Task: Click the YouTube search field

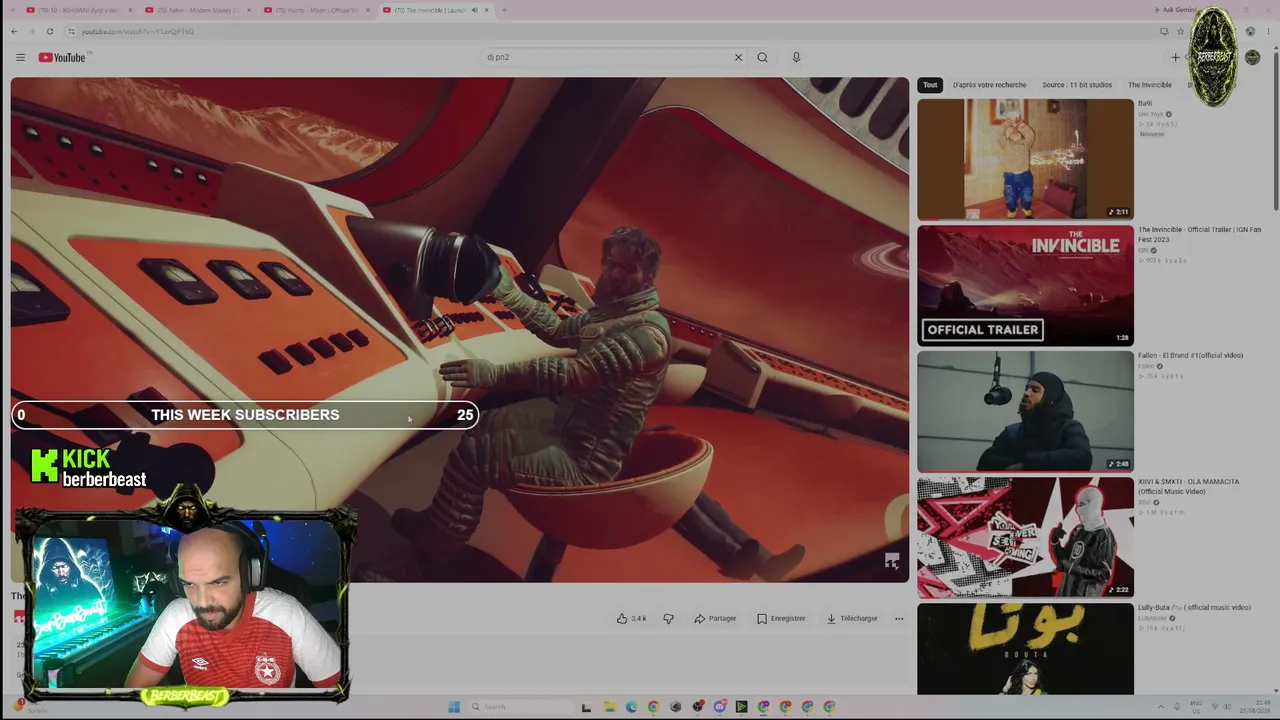Action: [605, 57]
